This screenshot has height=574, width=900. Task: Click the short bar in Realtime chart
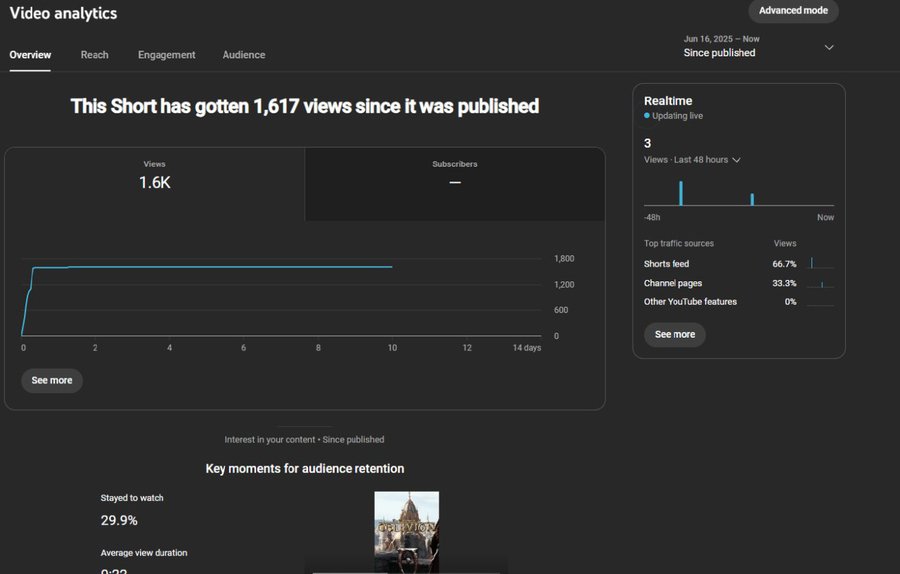[x=752, y=200]
